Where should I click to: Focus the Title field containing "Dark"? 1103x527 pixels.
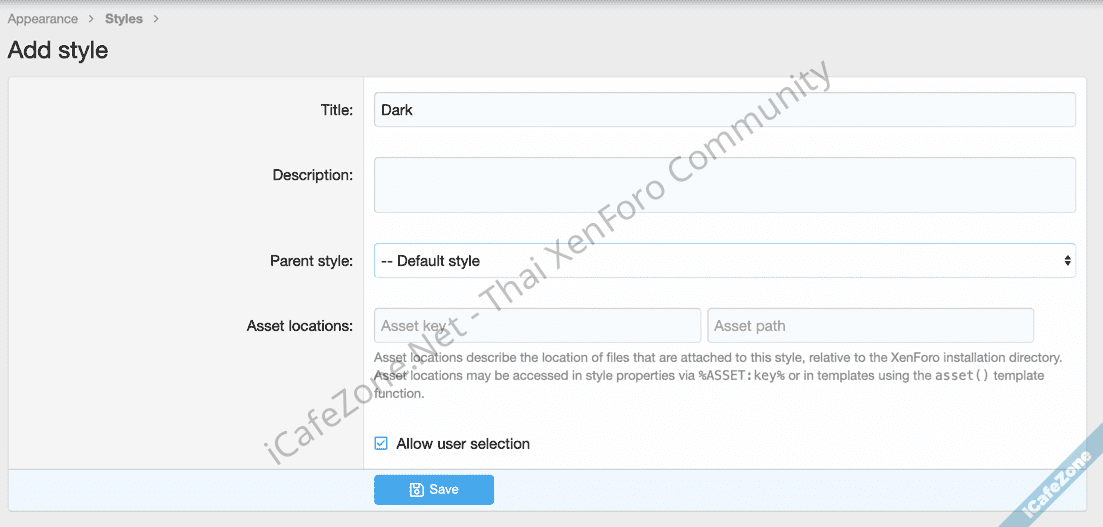pos(724,110)
